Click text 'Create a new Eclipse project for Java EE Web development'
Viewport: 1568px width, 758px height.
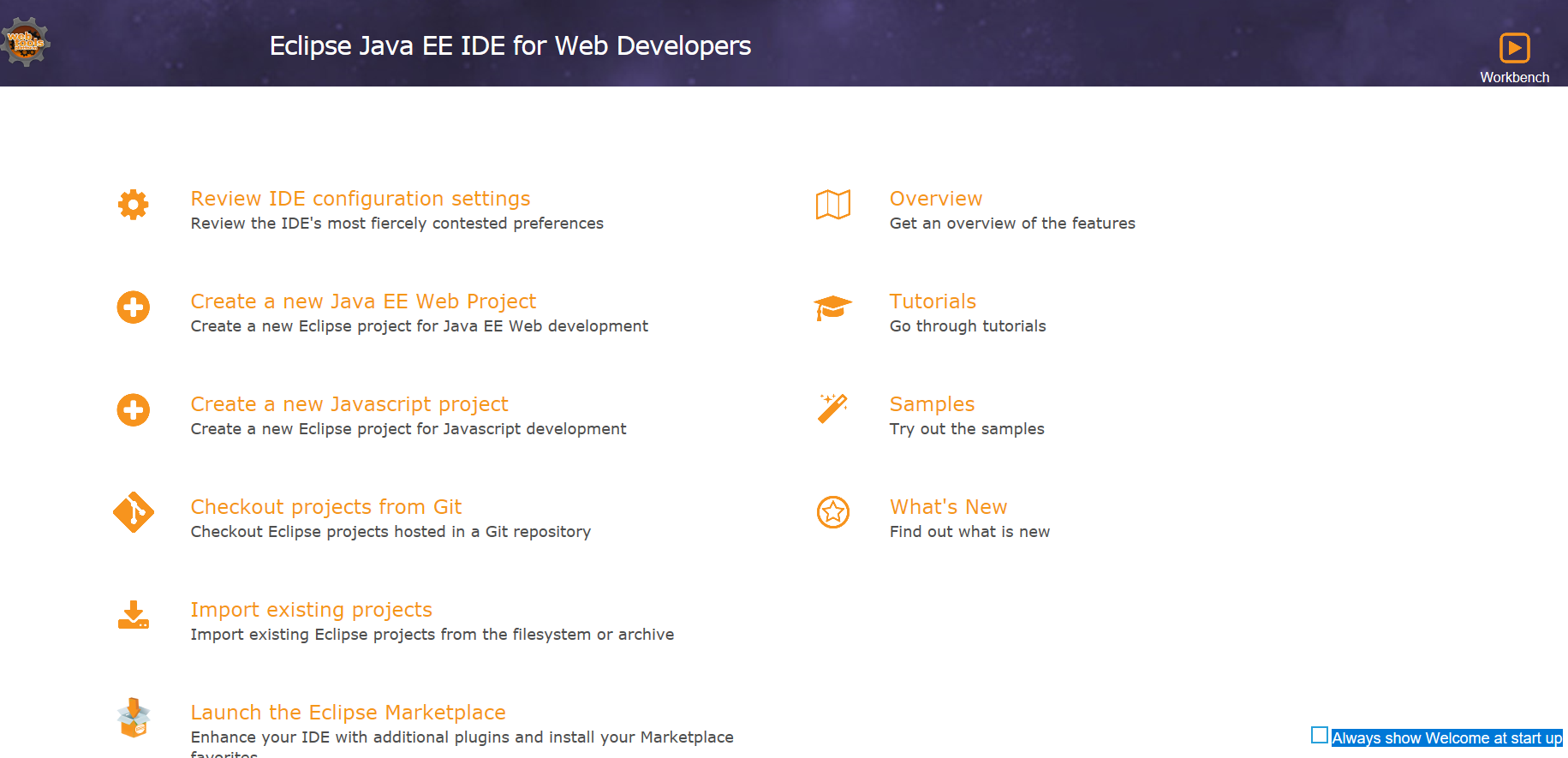click(420, 326)
